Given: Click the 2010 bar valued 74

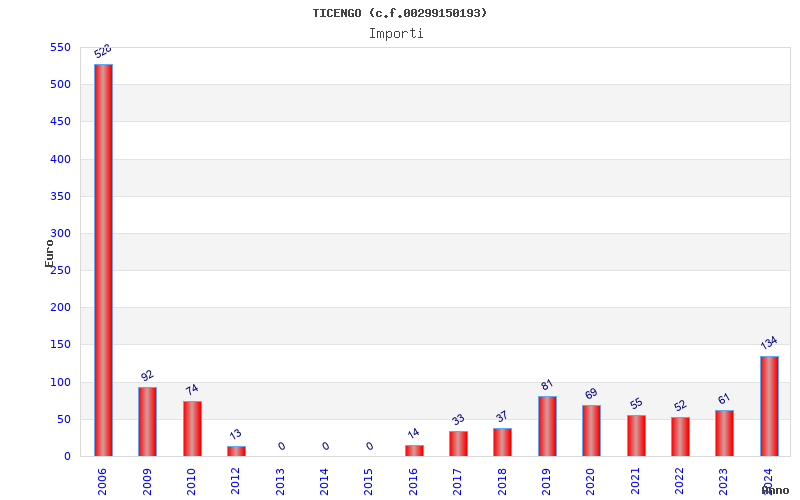Looking at the screenshot, I should coord(192,429).
